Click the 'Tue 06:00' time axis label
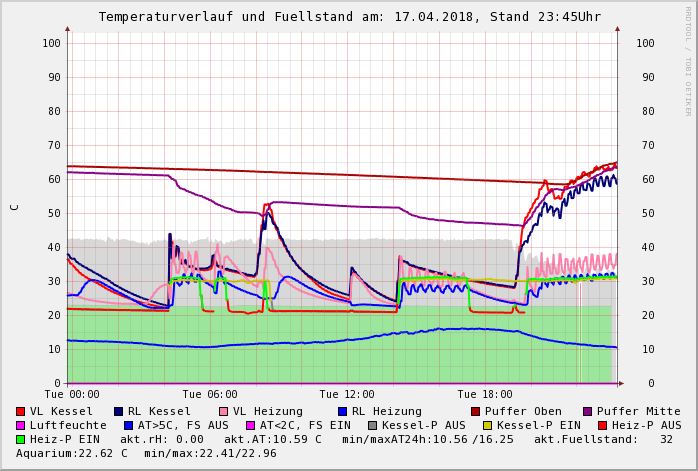698x471 pixels. (209, 394)
